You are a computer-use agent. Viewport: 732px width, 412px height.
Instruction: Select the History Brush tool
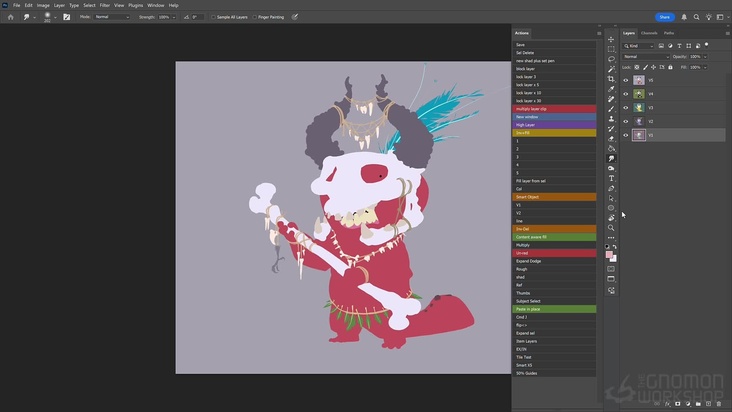(611, 129)
